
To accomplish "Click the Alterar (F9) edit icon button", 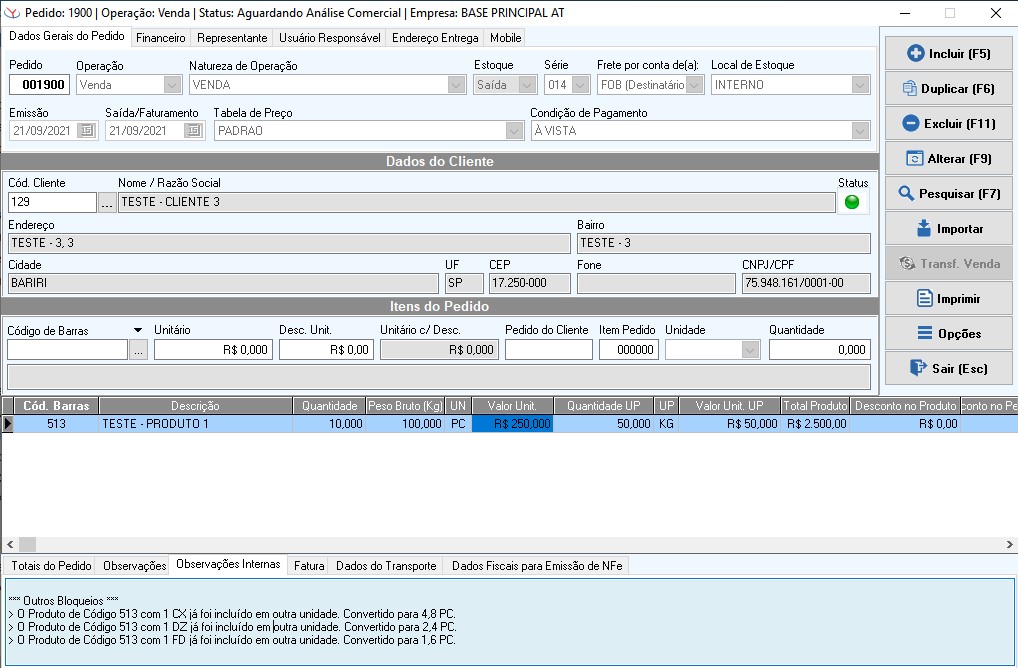I will pyautogui.click(x=947, y=159).
